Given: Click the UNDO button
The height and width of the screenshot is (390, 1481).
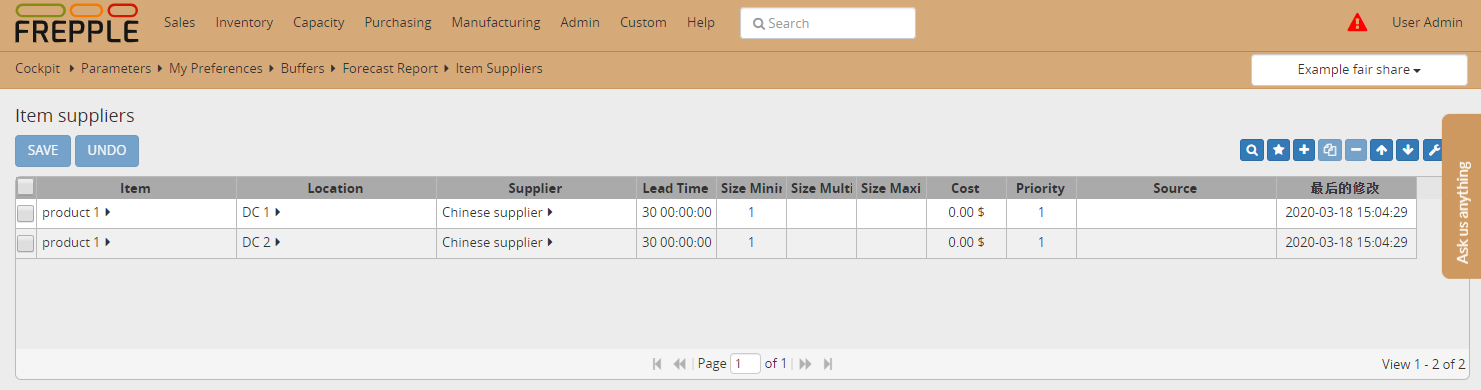Looking at the screenshot, I should click(x=107, y=151).
